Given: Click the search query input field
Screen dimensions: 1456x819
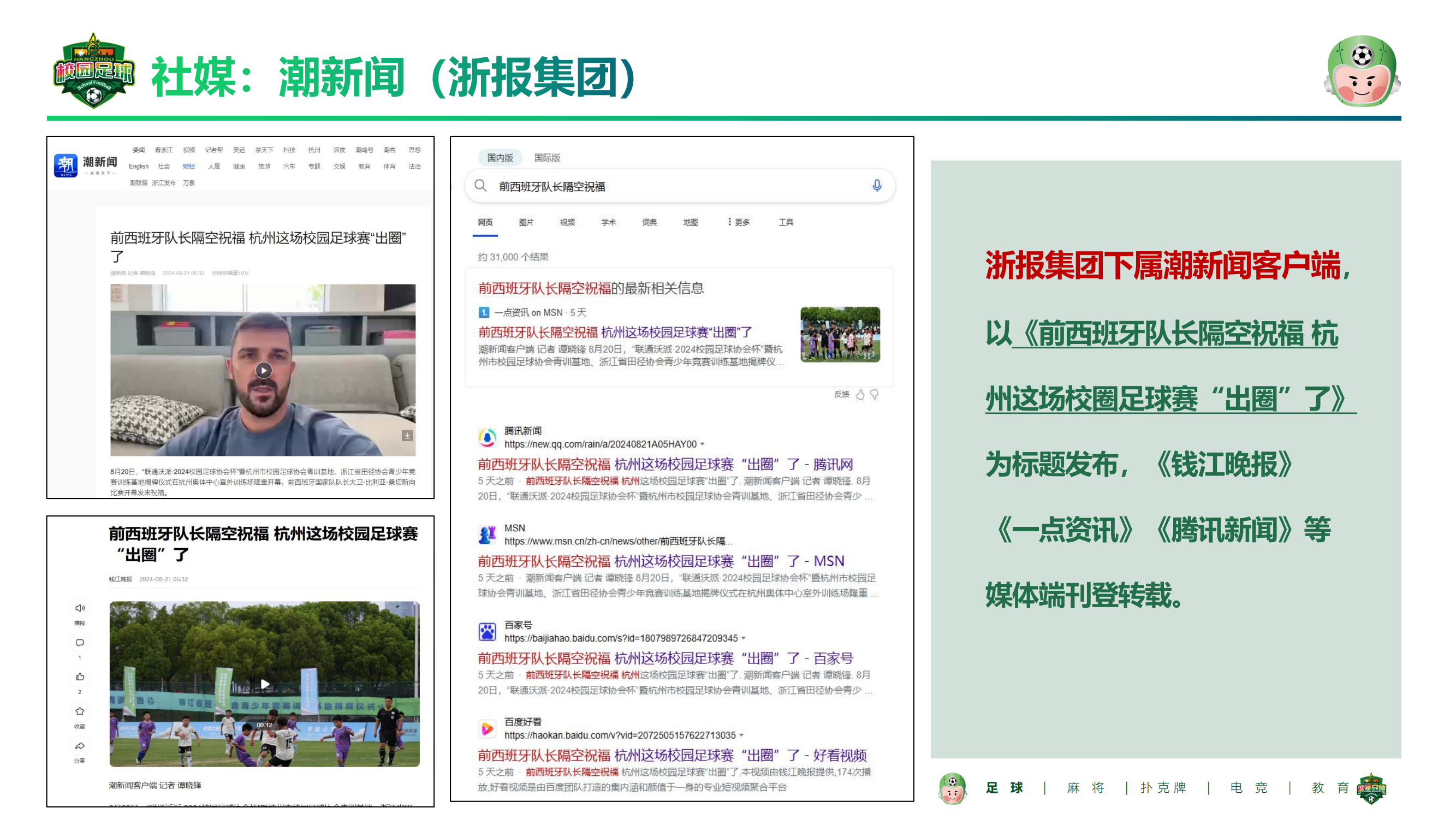Looking at the screenshot, I should pyautogui.click(x=680, y=186).
